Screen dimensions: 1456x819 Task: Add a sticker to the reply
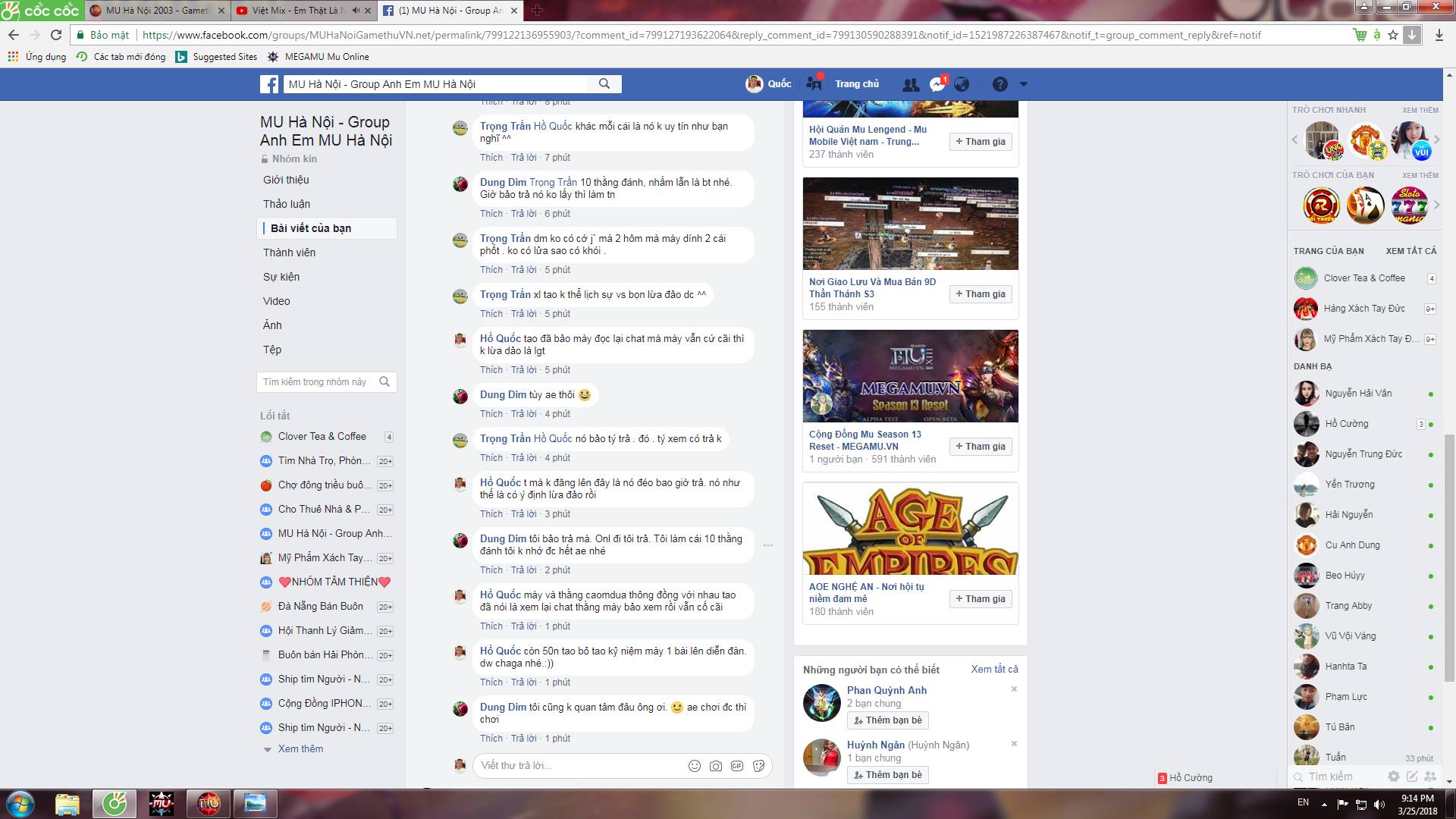(758, 766)
